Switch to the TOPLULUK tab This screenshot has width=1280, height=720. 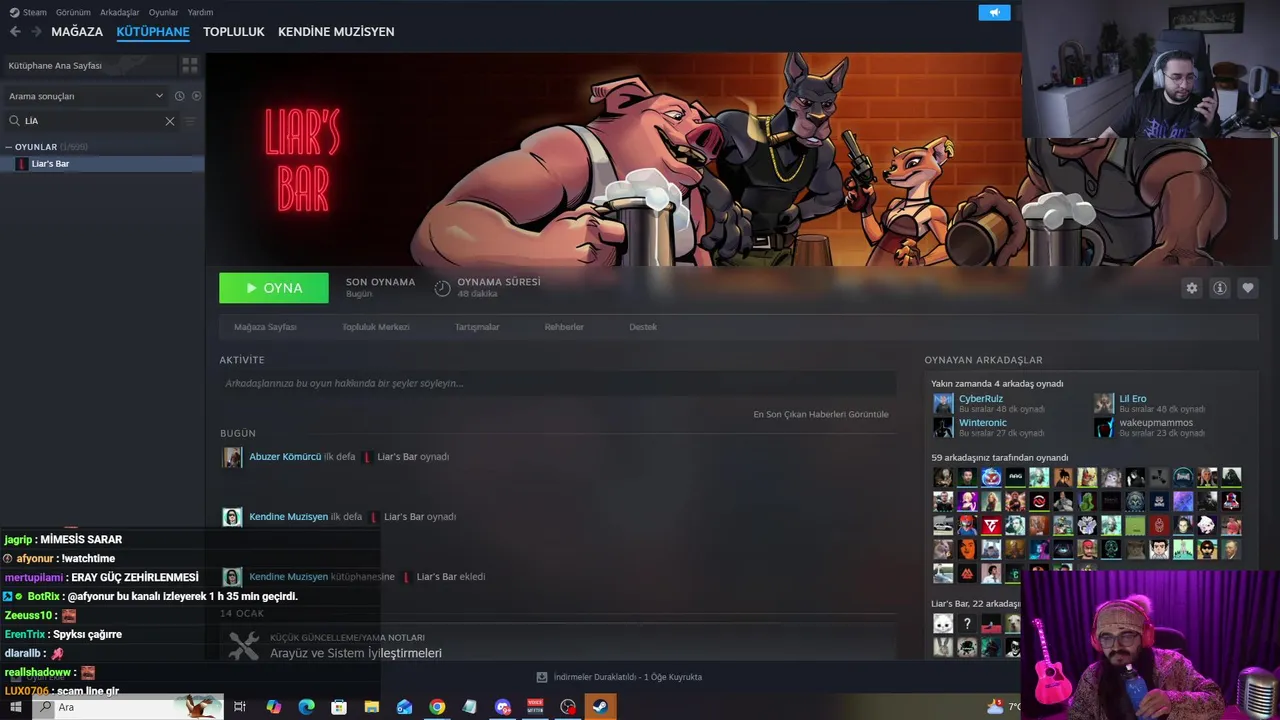tap(234, 32)
